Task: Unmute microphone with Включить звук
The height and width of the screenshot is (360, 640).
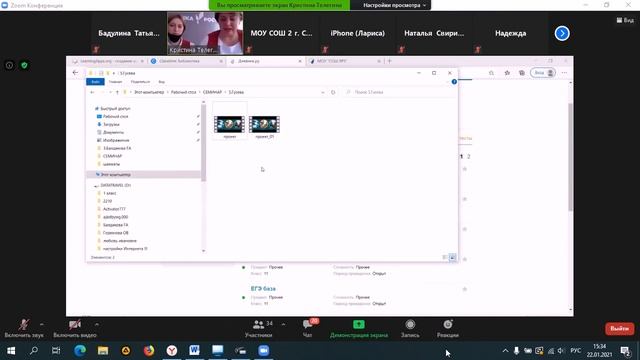Action: pyautogui.click(x=24, y=329)
